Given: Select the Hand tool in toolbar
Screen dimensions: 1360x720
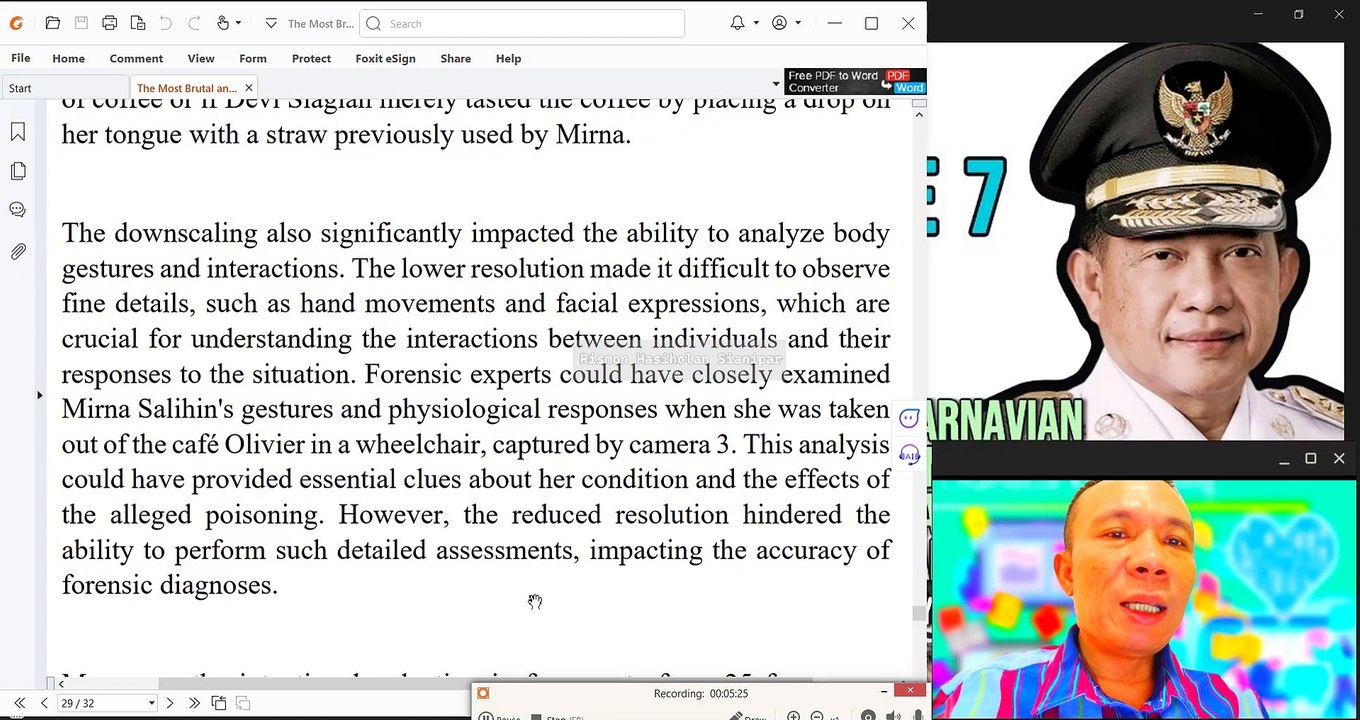Looking at the screenshot, I should pyautogui.click(x=222, y=23).
